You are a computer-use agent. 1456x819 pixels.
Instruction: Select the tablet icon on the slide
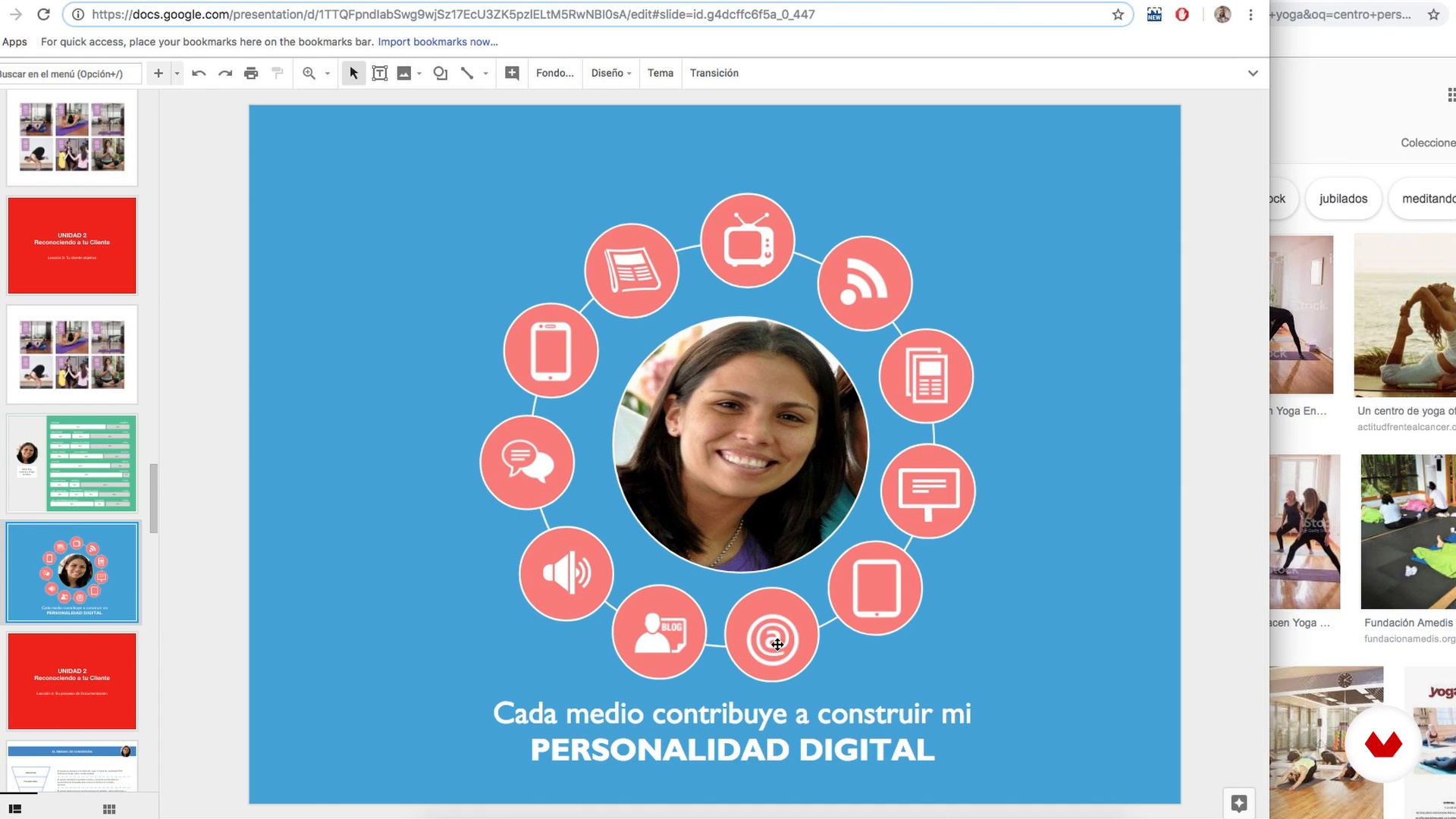(x=875, y=588)
